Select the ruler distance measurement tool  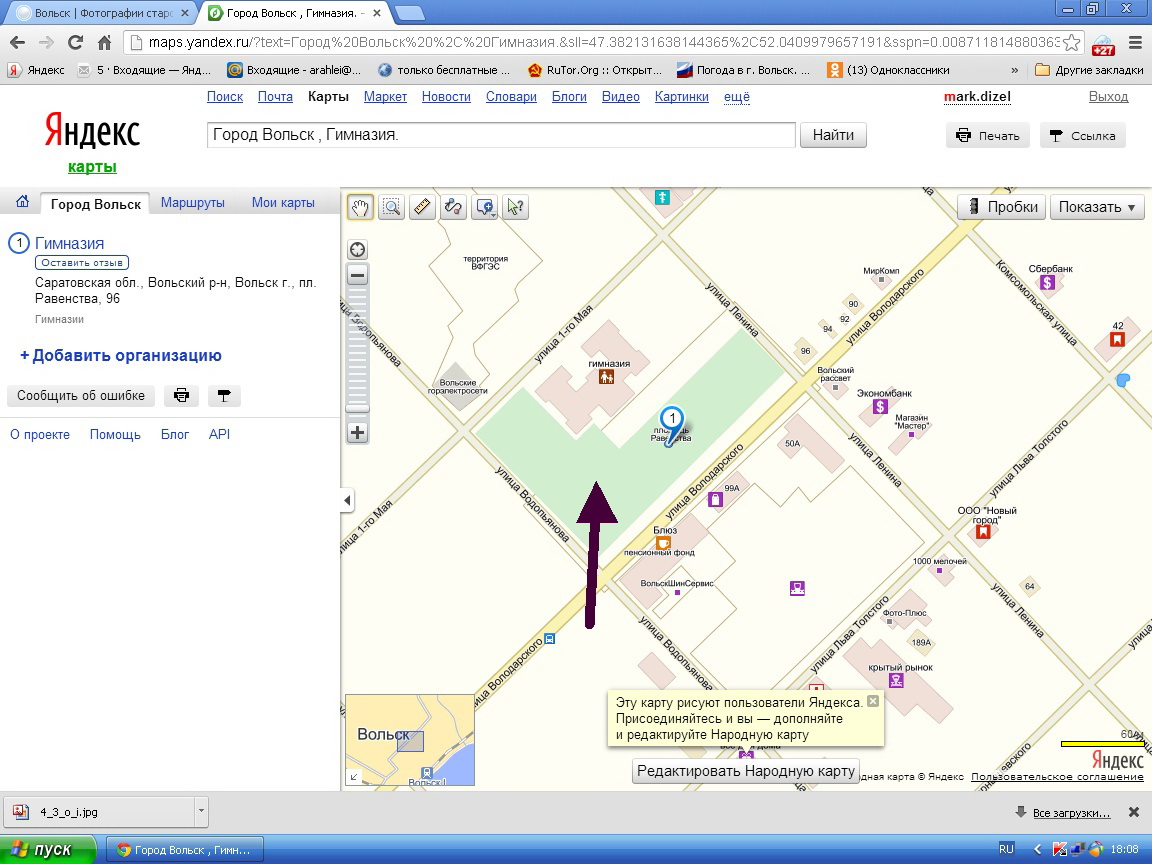pyautogui.click(x=422, y=207)
